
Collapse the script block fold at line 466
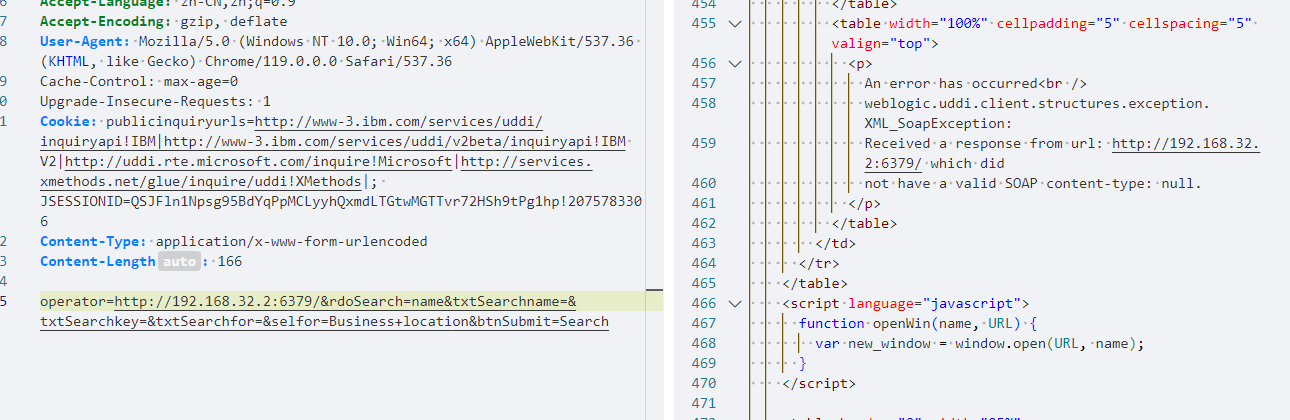coord(736,303)
